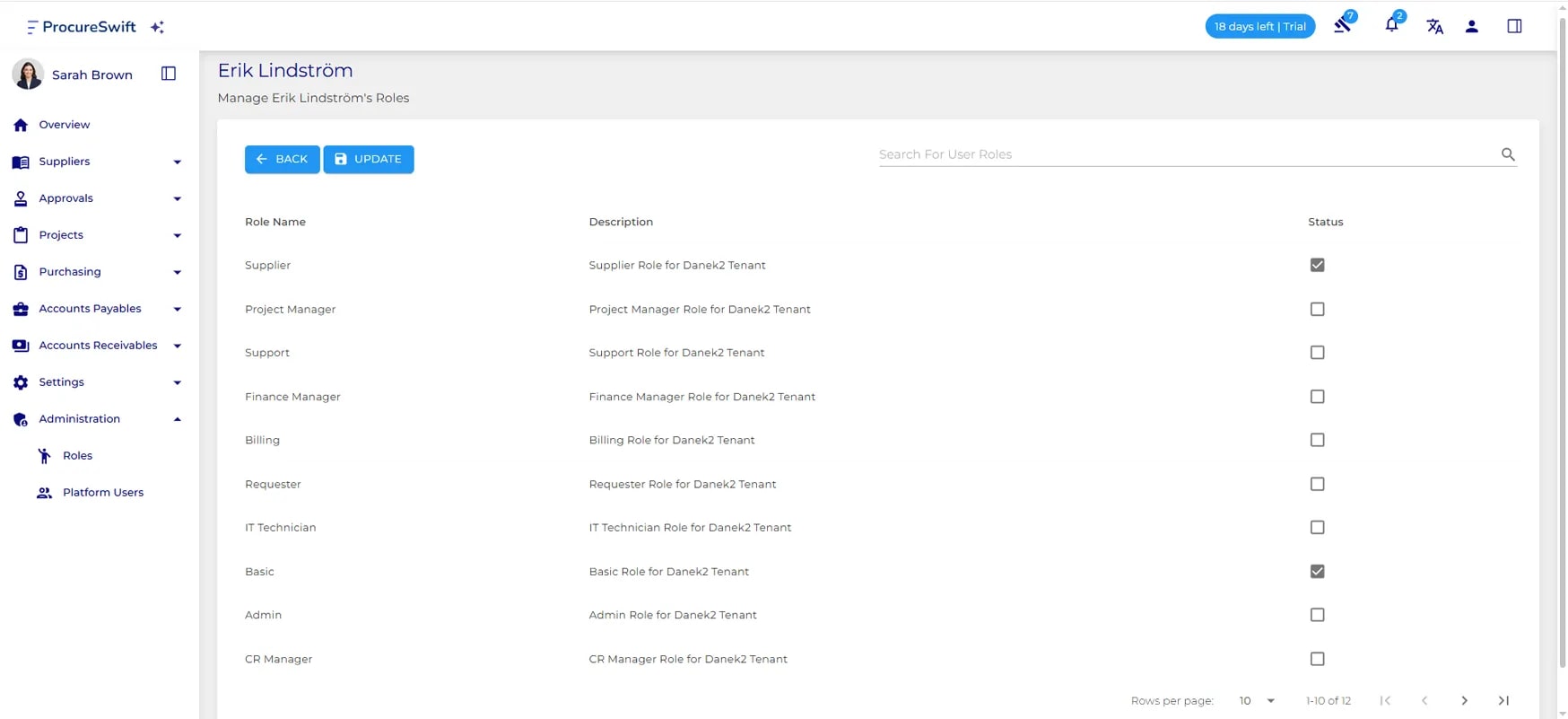
Task: Click the page vertical scrollbar
Action: (x=1562, y=341)
